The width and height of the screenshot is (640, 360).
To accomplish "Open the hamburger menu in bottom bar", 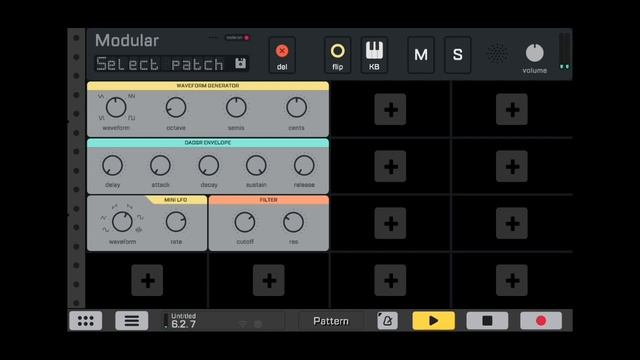I will [x=131, y=321].
